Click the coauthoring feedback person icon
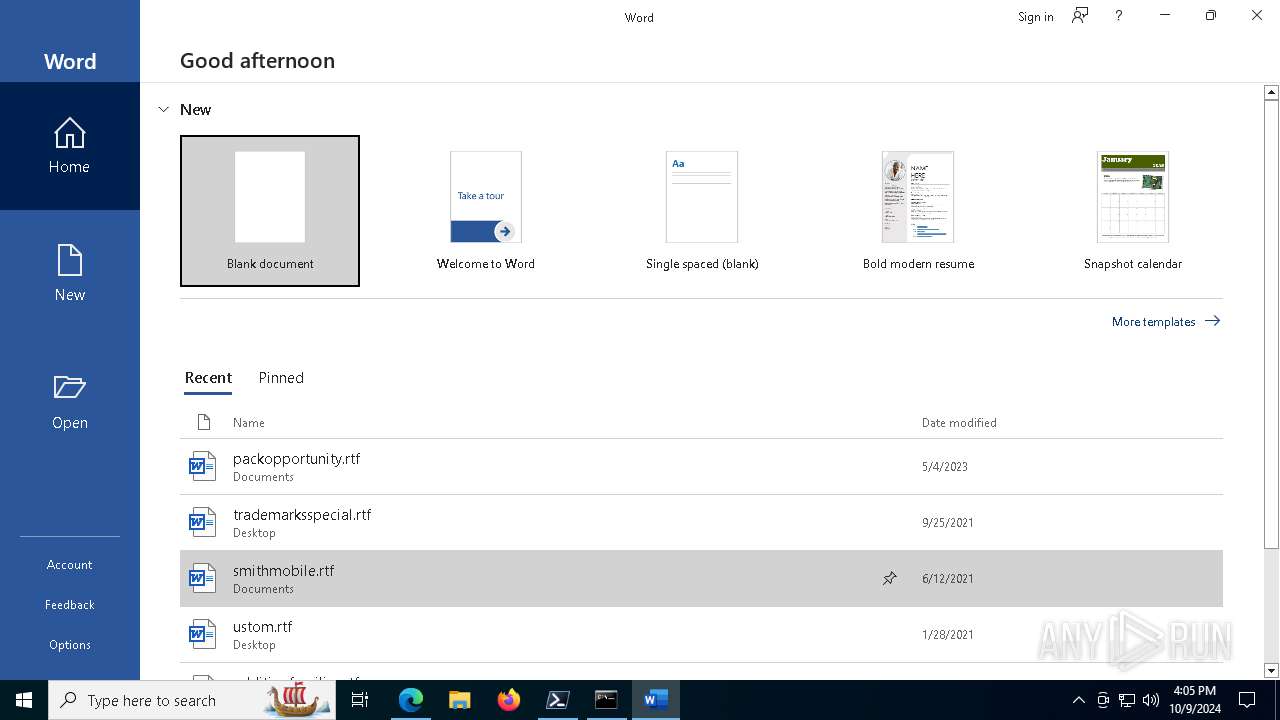The height and width of the screenshot is (720, 1280). pyautogui.click(x=1080, y=16)
